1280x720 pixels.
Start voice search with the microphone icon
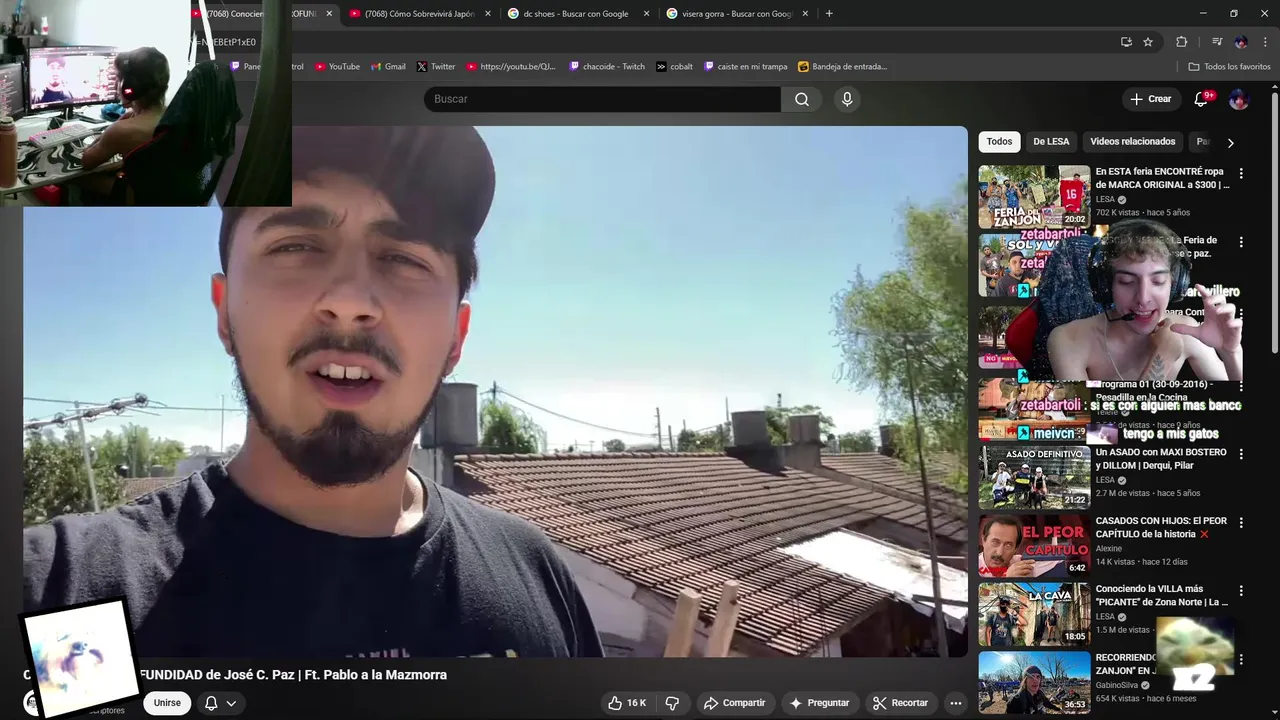pyautogui.click(x=847, y=99)
